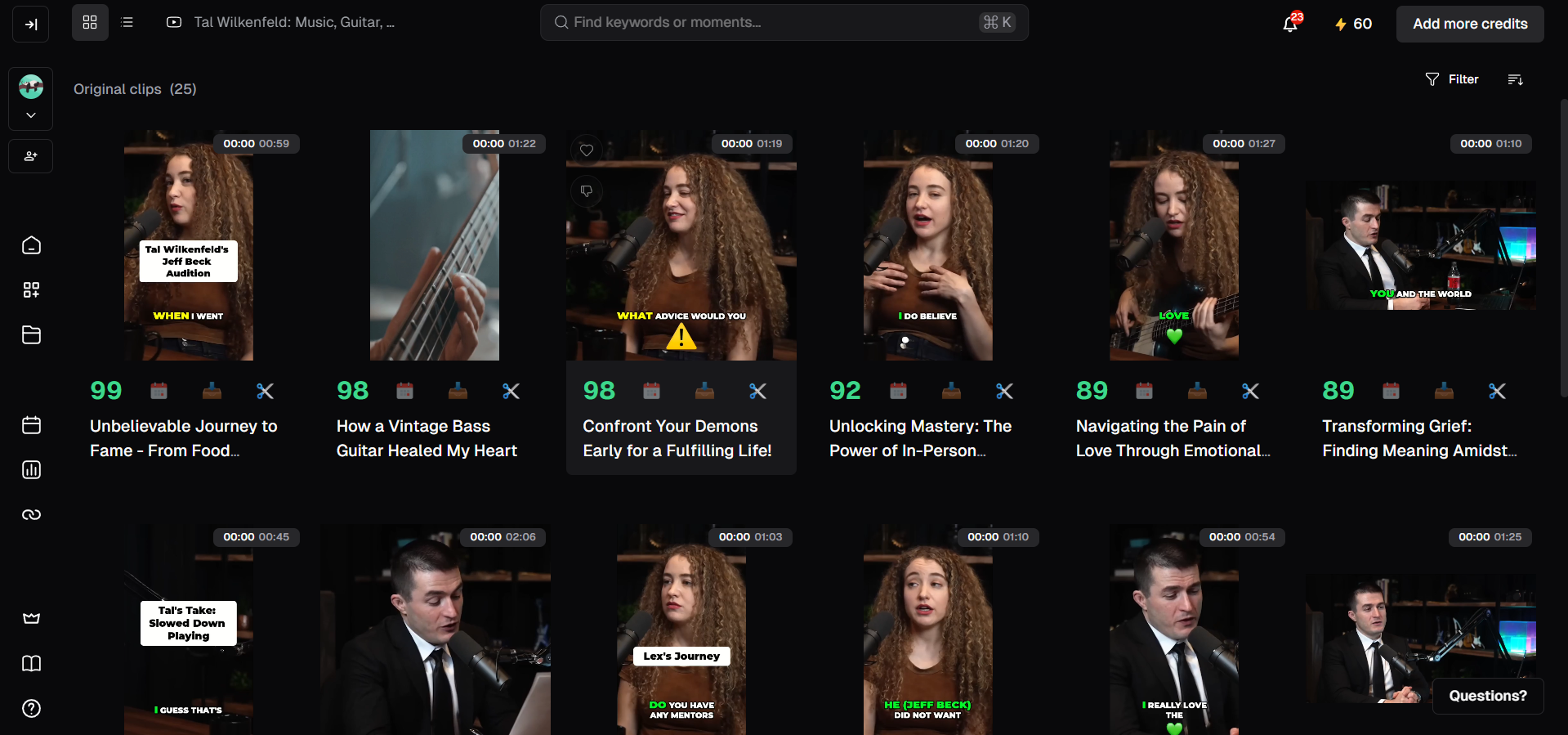This screenshot has height=735, width=1568.
Task: Open the 'You and the world' clip thumbnail
Action: [1421, 245]
